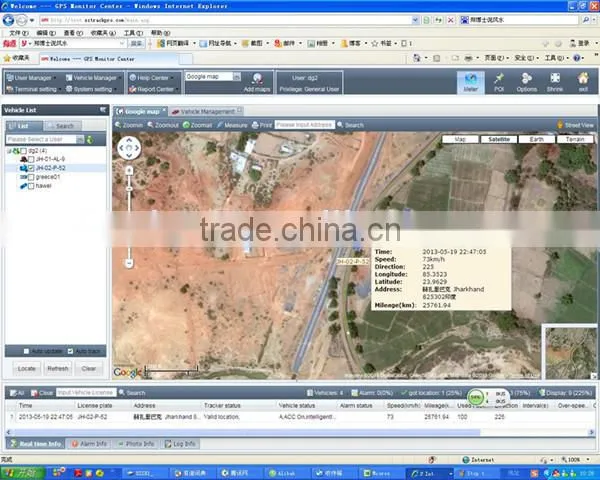
Task: Select the Measure tool
Action: (x=232, y=125)
